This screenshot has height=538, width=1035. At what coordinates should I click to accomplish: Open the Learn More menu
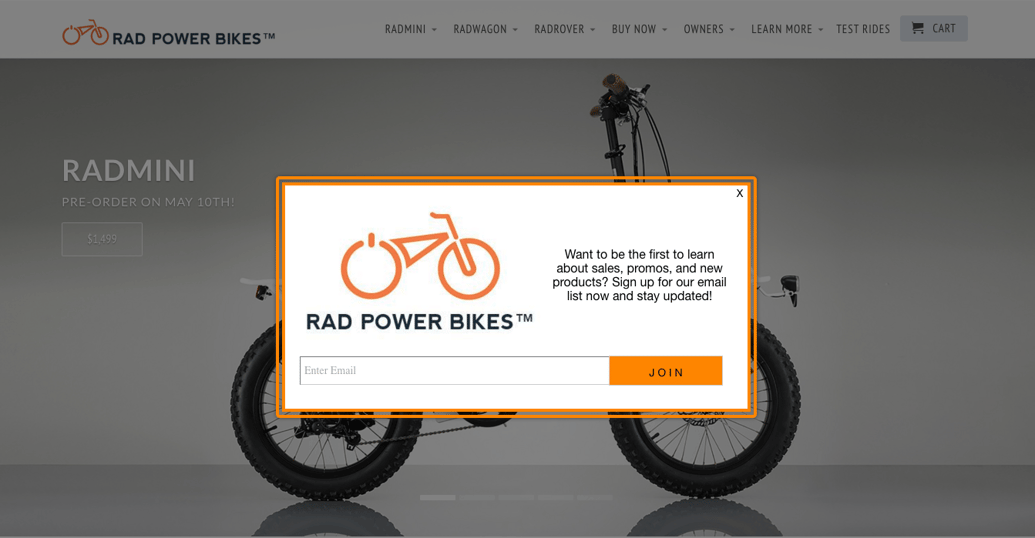(x=787, y=29)
